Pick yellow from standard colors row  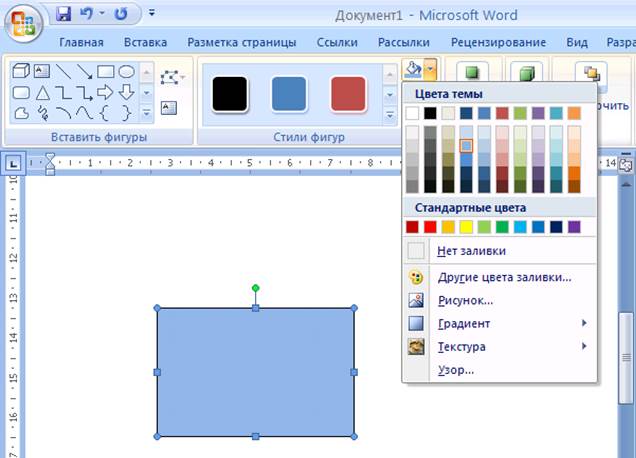coord(467,227)
